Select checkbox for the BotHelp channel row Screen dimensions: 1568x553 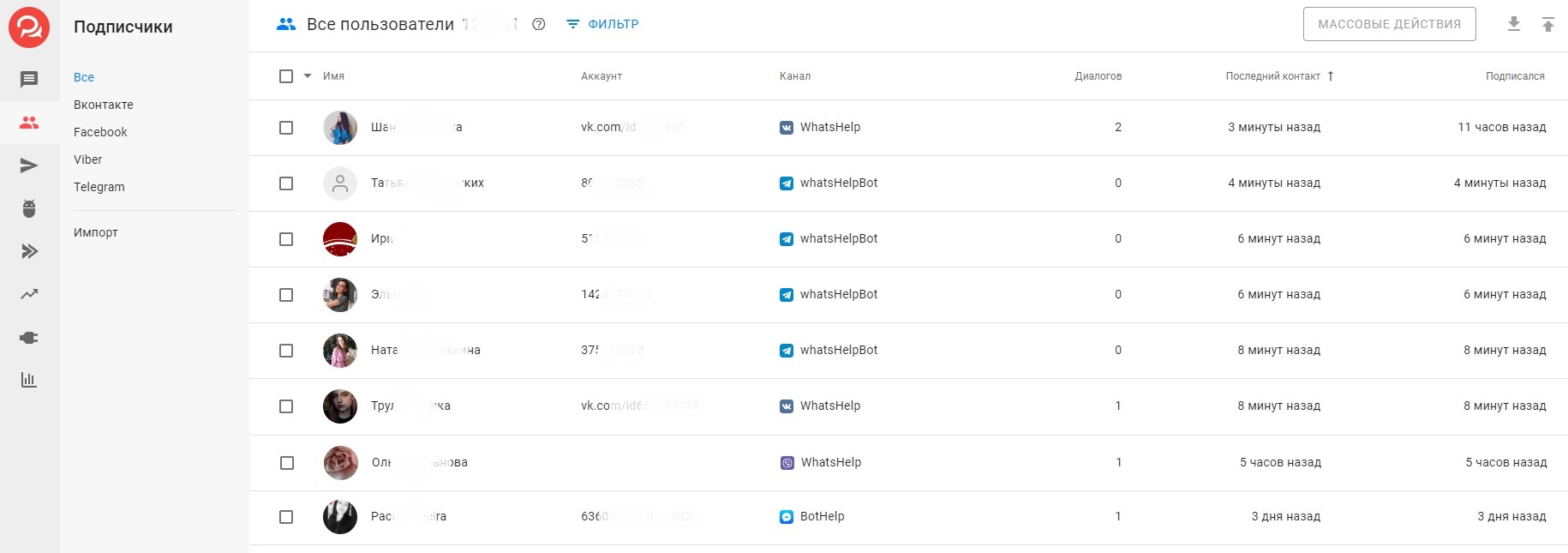286,517
